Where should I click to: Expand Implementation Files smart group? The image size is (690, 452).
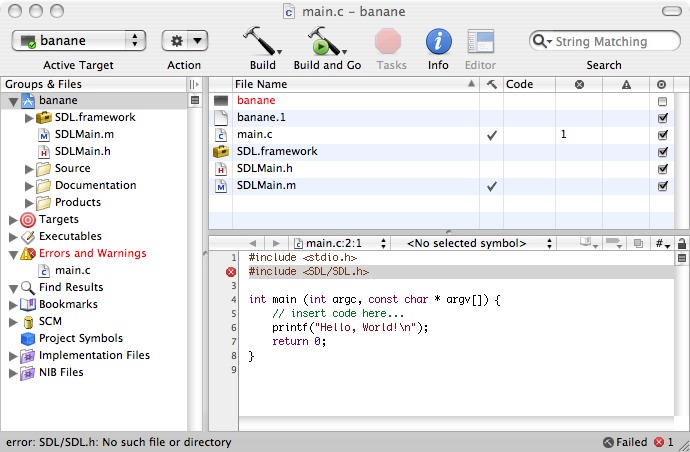tap(13, 356)
